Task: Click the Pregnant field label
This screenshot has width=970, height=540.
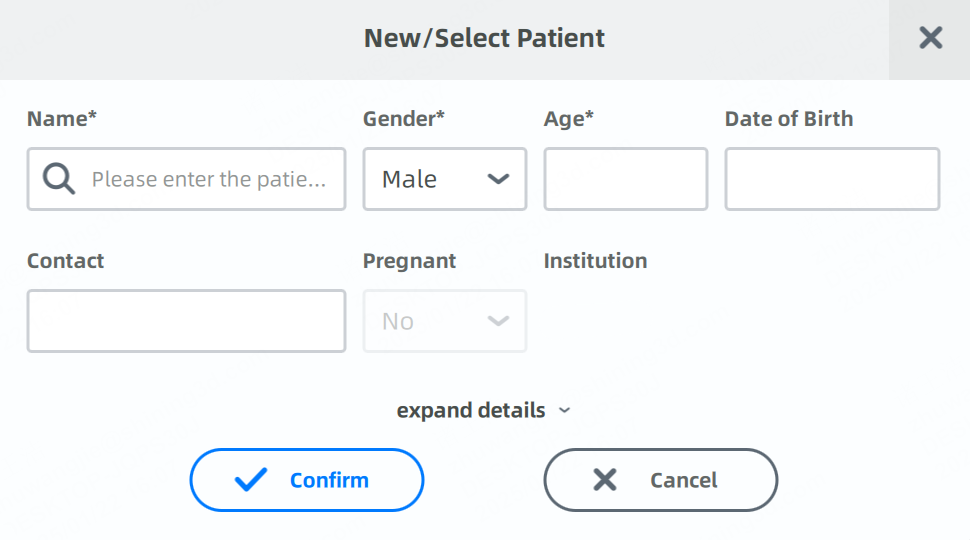Action: click(409, 261)
